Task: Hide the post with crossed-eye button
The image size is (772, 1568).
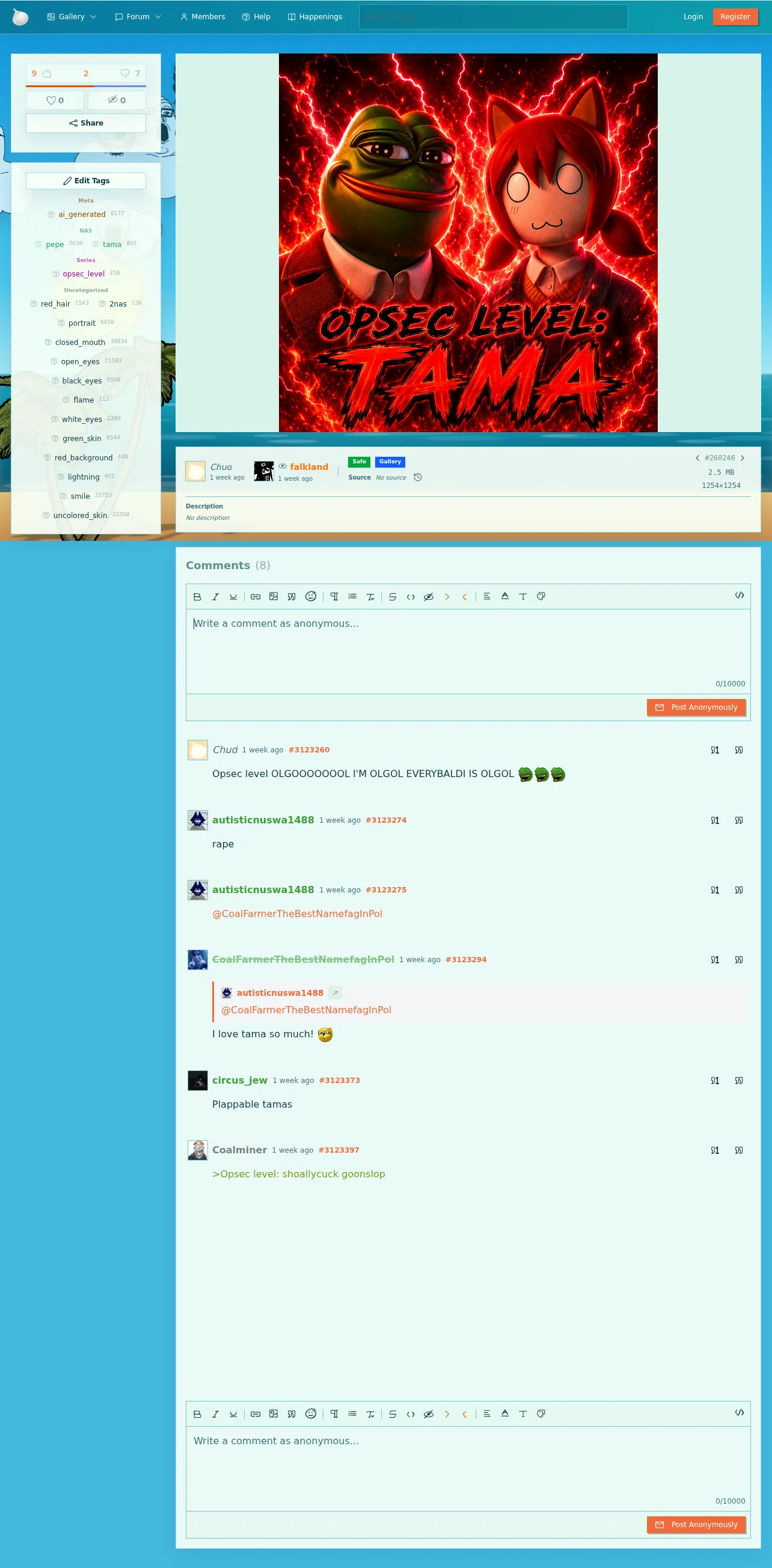Action: point(117,100)
